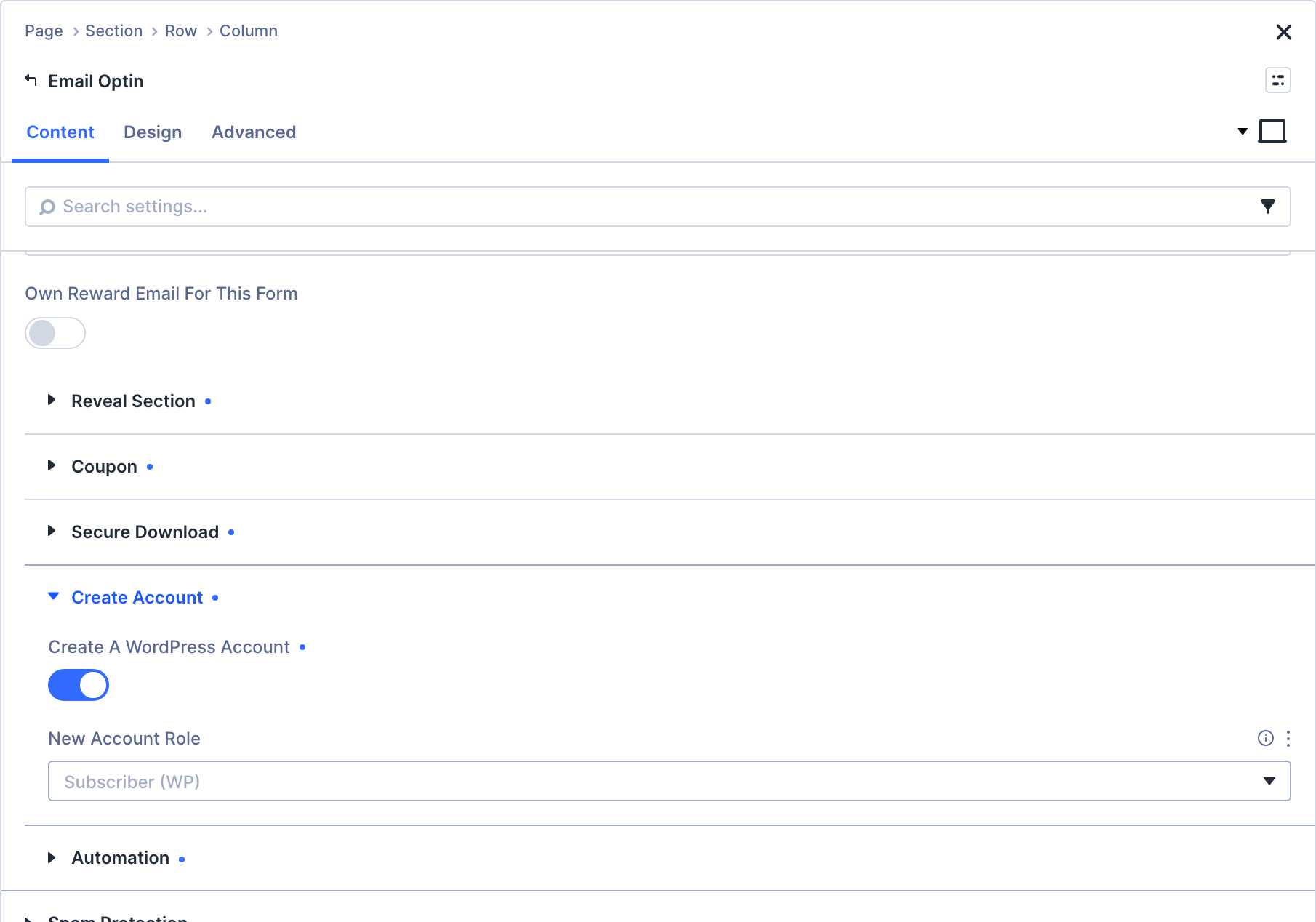Disable Create A WordPress Account toggle
1316x922 pixels.
click(79, 685)
